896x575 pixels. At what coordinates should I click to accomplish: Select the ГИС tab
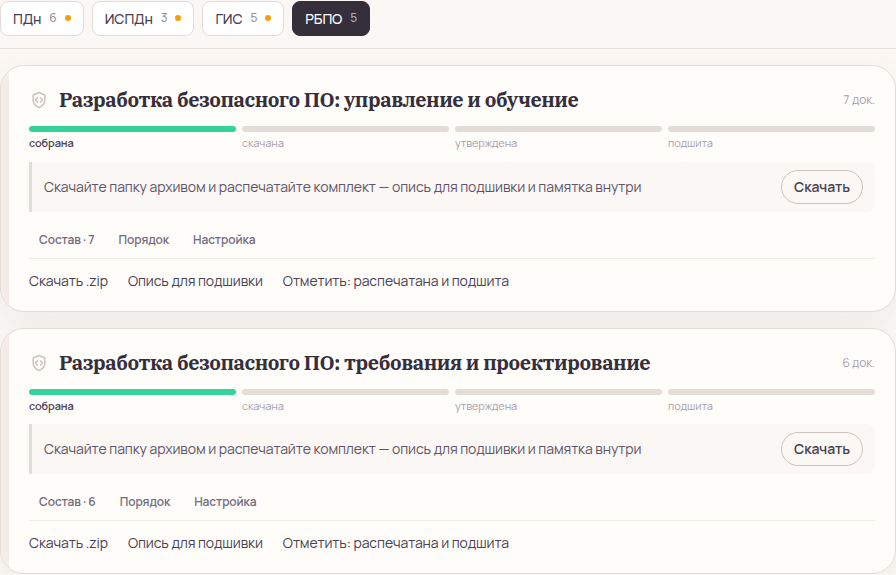click(243, 19)
